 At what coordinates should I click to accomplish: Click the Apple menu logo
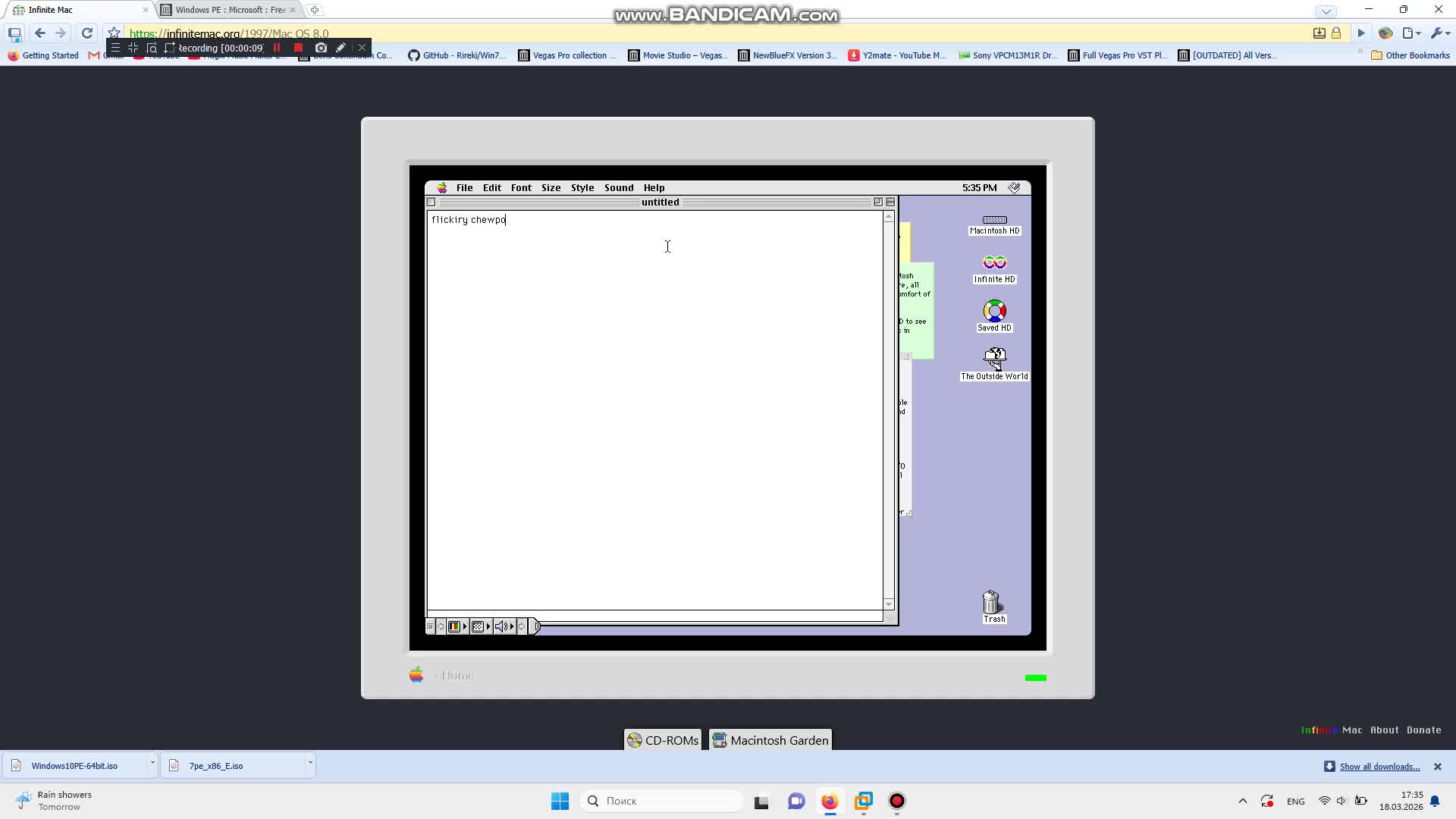point(442,188)
